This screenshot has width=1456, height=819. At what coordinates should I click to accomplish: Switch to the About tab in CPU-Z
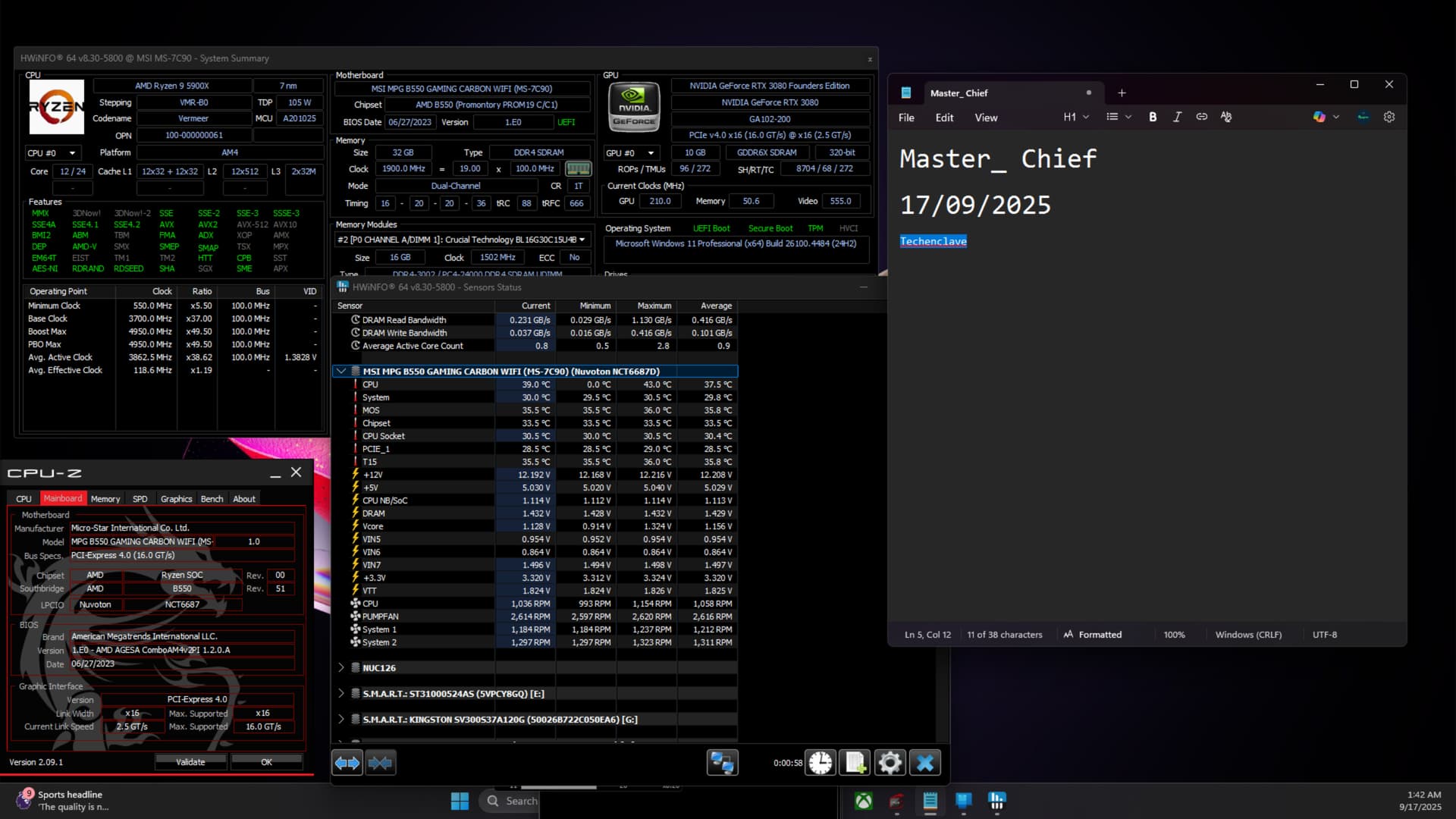pyautogui.click(x=244, y=499)
